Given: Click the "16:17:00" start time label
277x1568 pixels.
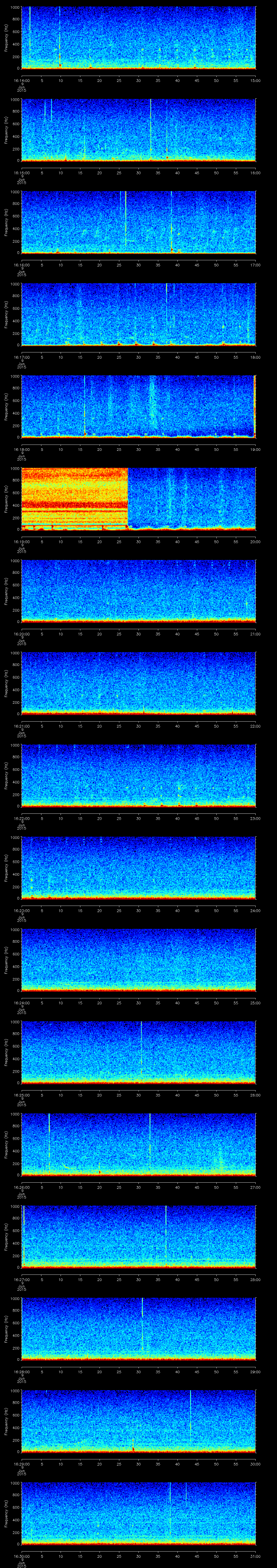Looking at the screenshot, I should coord(21,357).
